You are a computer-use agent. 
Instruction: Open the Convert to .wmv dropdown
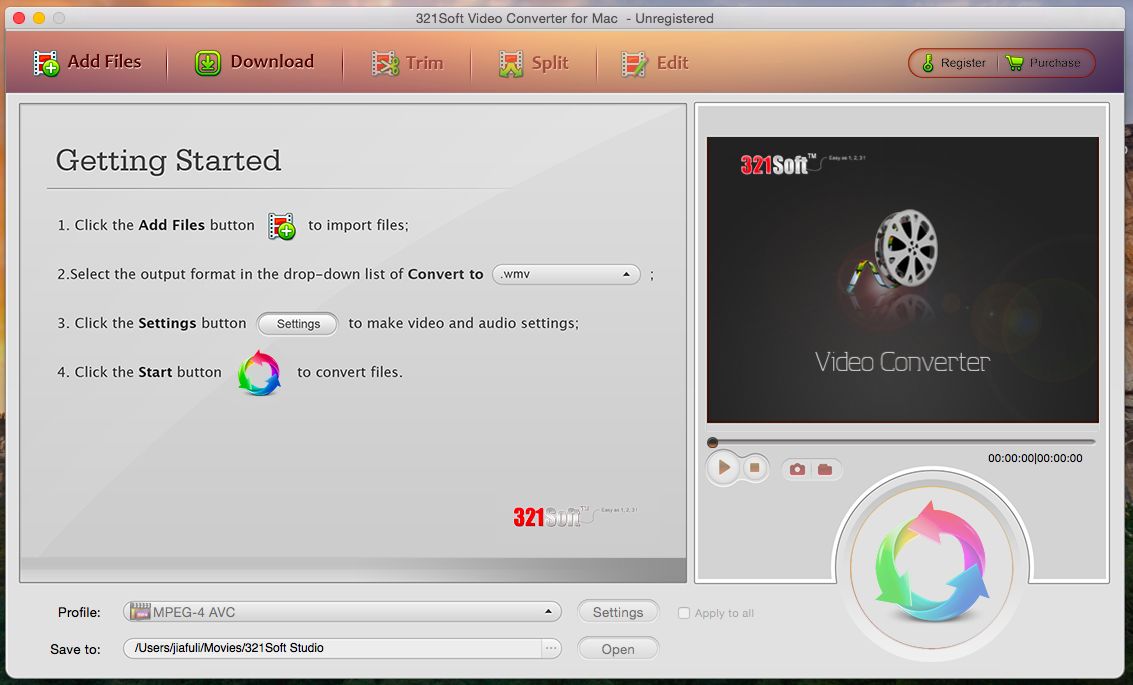566,275
